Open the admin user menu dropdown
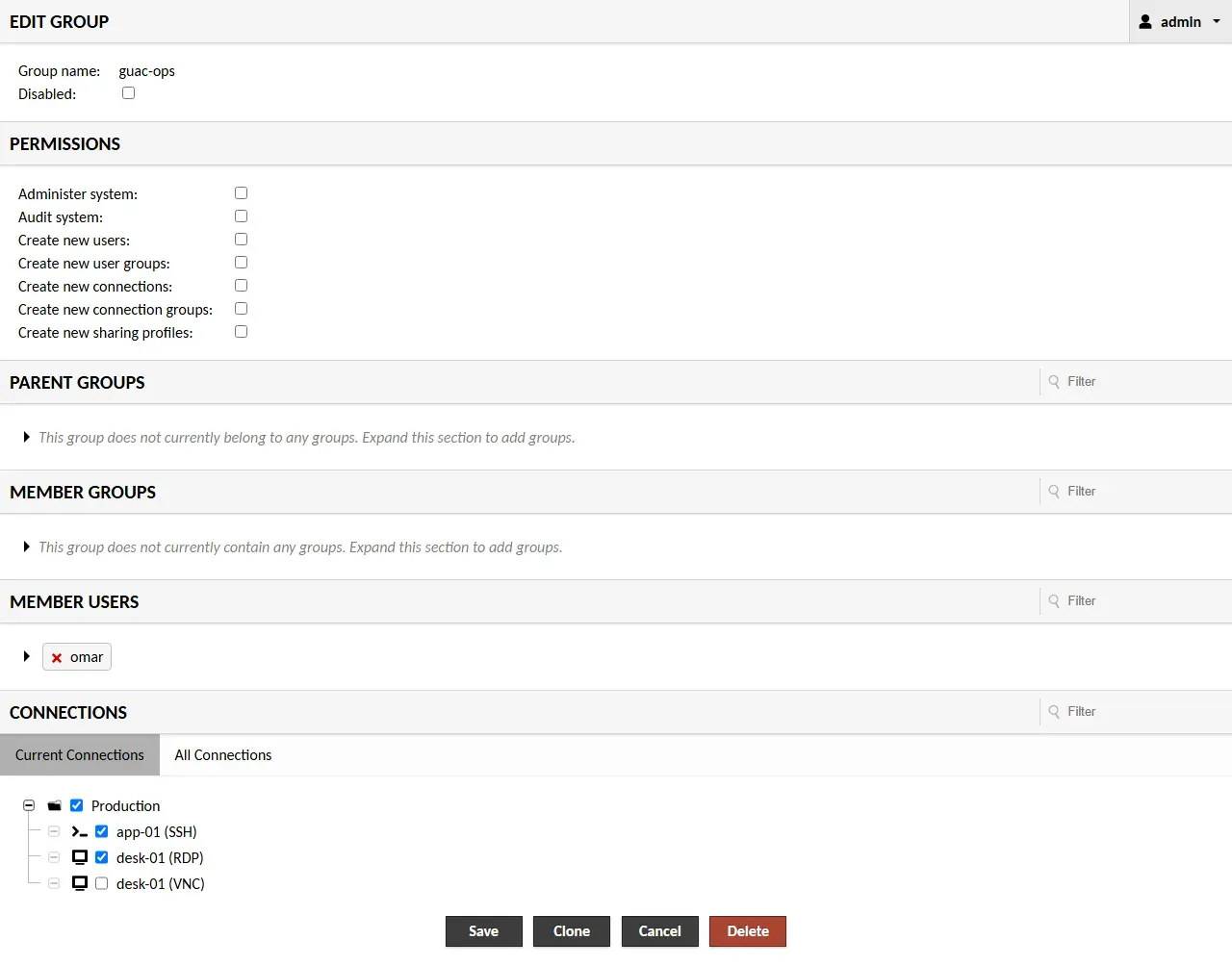Image resolution: width=1232 pixels, height=966 pixels. pos(1180,21)
